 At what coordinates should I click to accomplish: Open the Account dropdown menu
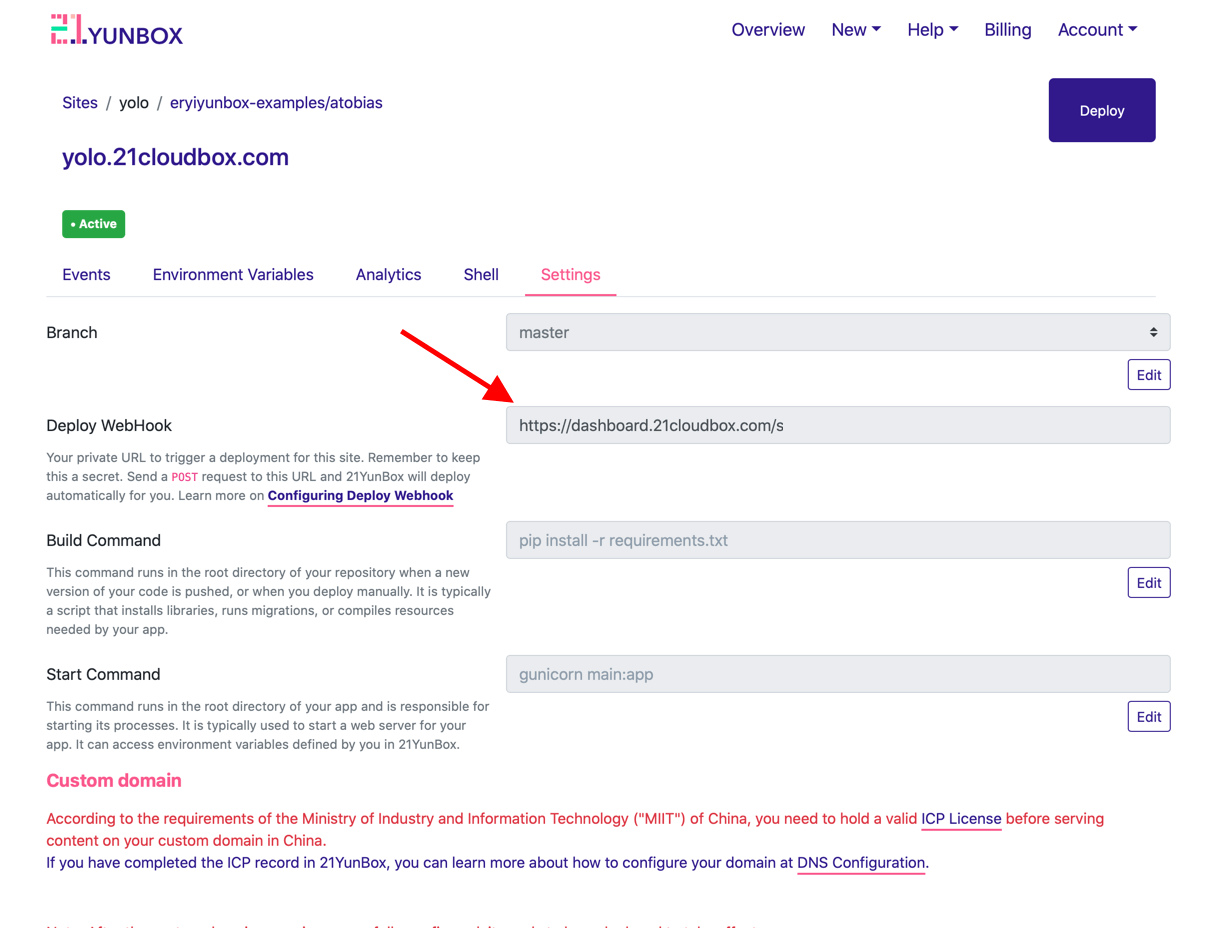[x=1097, y=30]
